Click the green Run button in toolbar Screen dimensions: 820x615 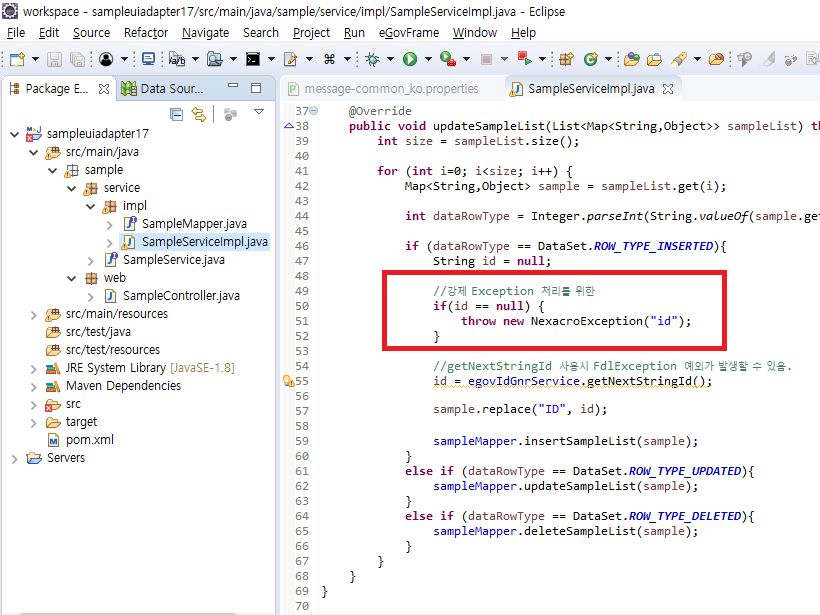click(x=410, y=60)
